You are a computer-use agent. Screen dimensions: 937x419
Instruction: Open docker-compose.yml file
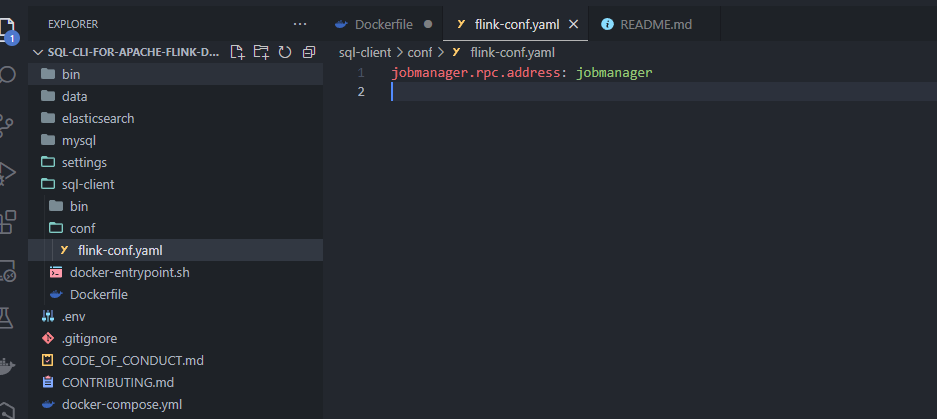[x=175, y=405]
